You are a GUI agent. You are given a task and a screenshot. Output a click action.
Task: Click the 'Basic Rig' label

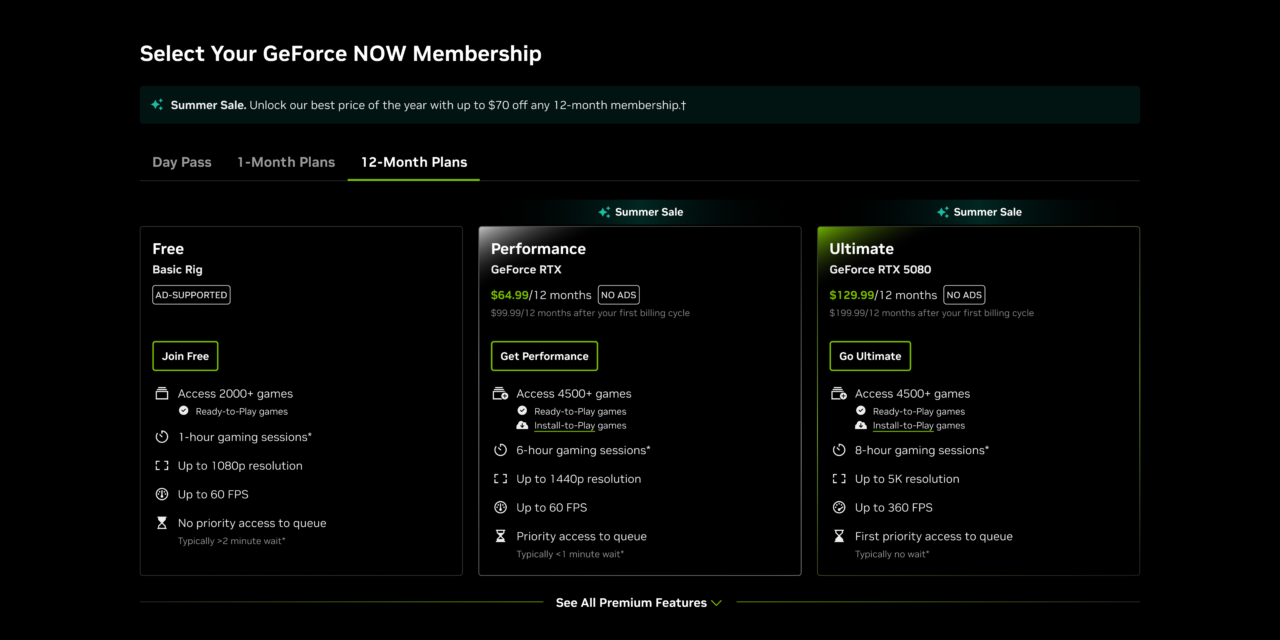[178, 270]
